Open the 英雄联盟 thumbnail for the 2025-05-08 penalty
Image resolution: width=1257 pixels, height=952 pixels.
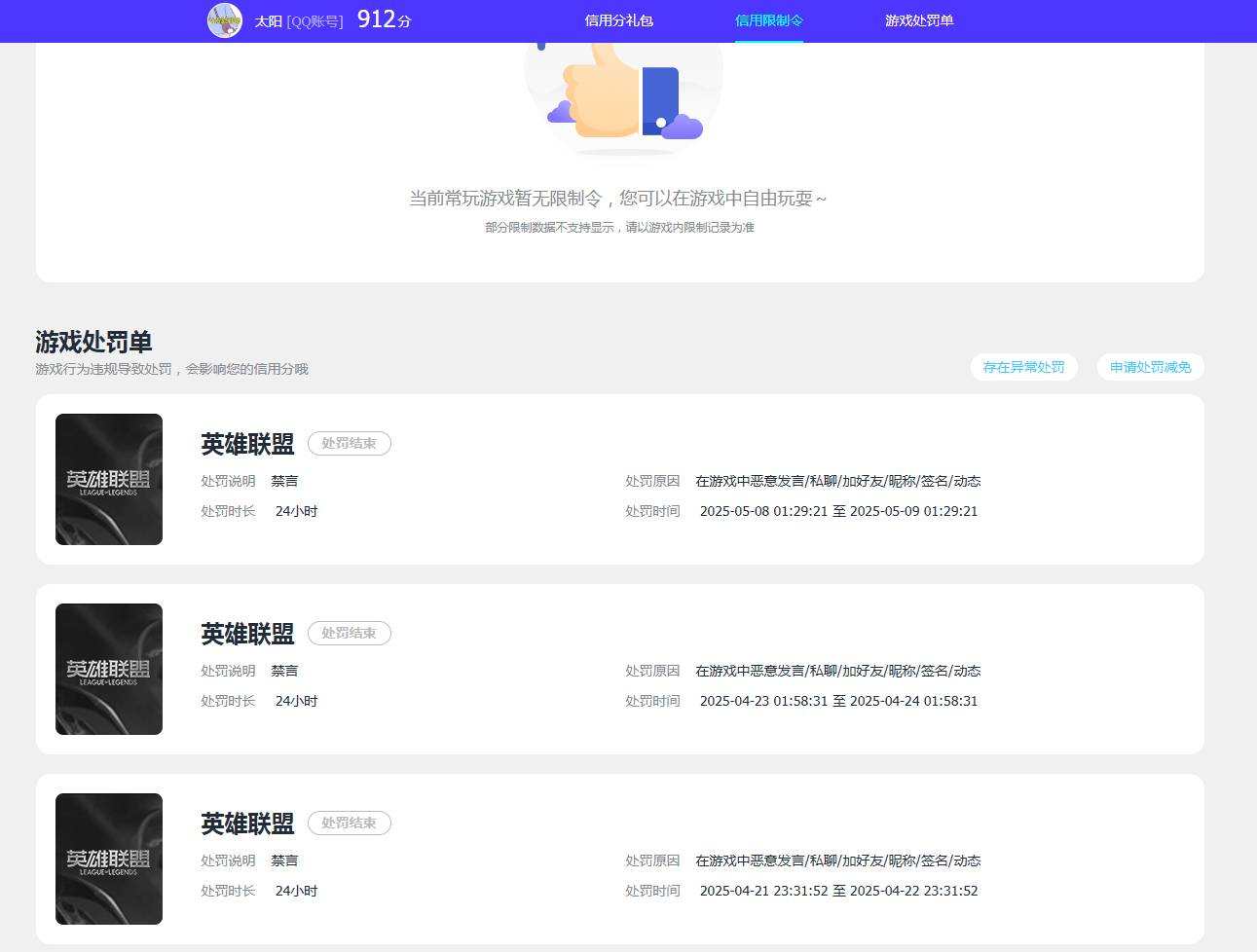[109, 479]
